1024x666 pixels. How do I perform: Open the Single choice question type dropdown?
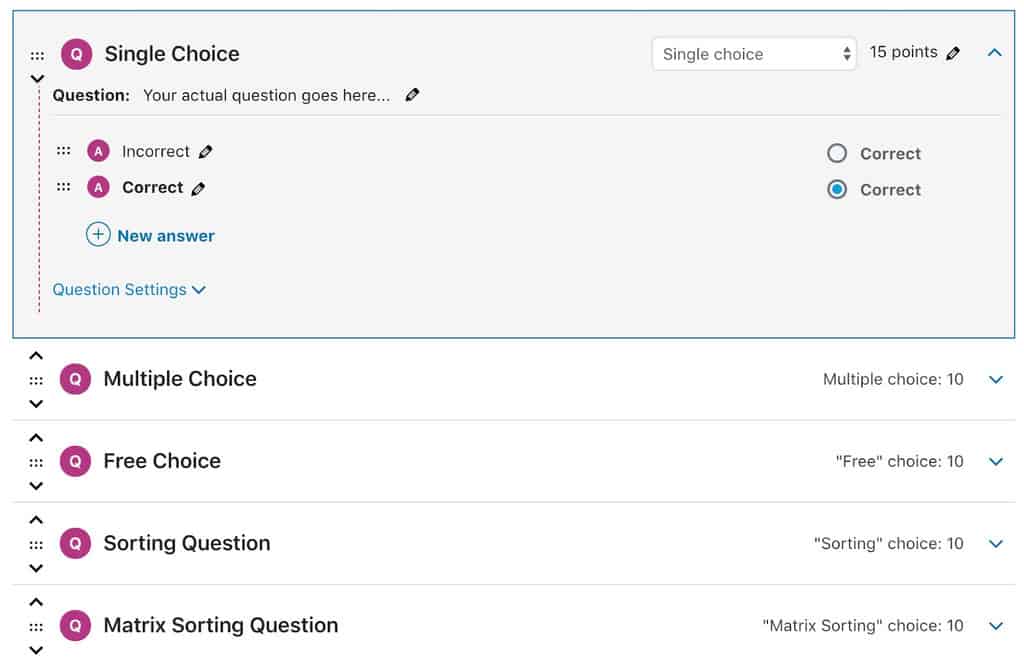754,54
